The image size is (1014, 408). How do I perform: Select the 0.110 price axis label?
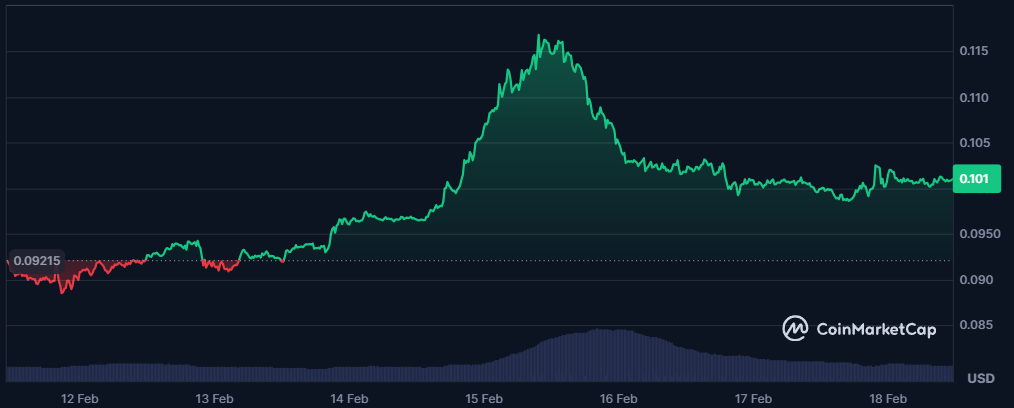coord(975,98)
